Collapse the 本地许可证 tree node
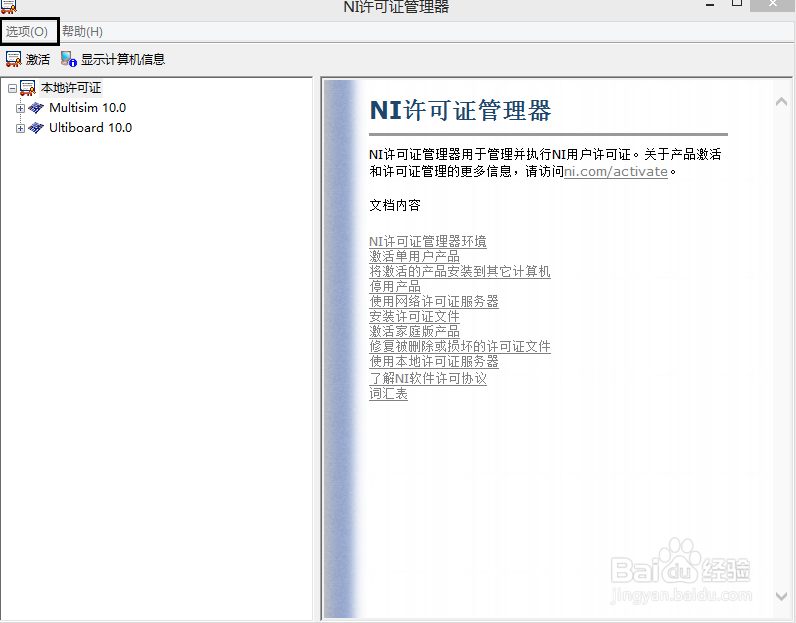 click(12, 88)
